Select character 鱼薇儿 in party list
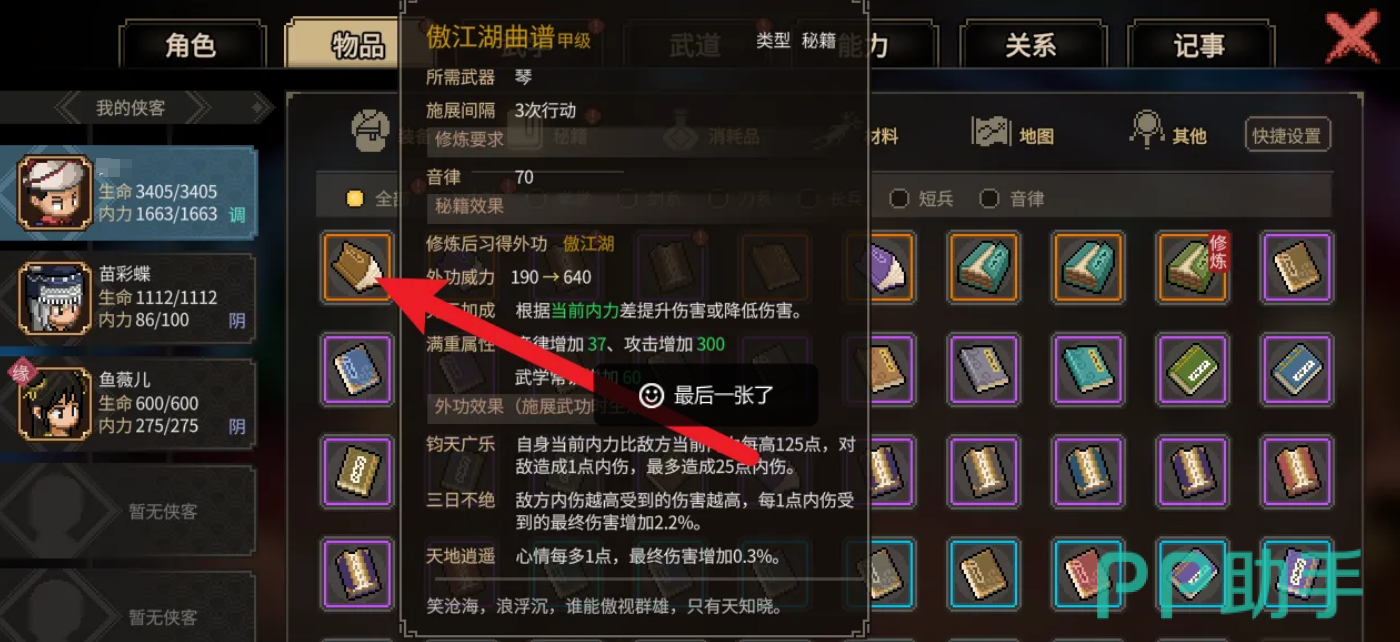This screenshot has height=642, width=1400. tap(128, 404)
